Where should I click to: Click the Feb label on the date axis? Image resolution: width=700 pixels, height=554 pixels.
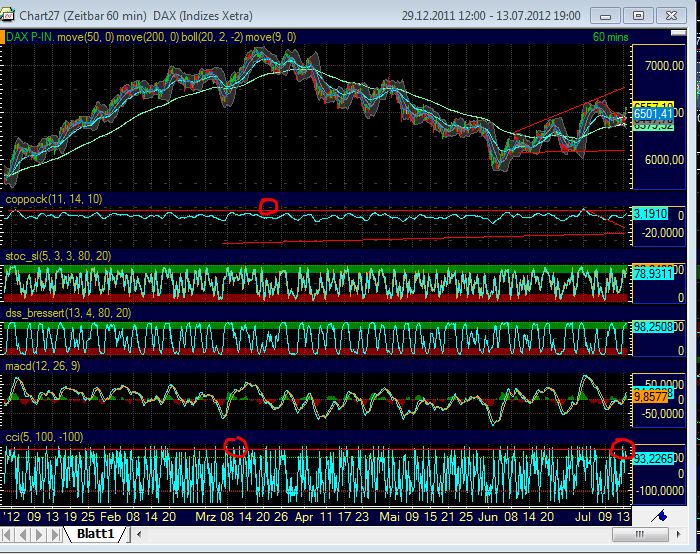tap(110, 517)
